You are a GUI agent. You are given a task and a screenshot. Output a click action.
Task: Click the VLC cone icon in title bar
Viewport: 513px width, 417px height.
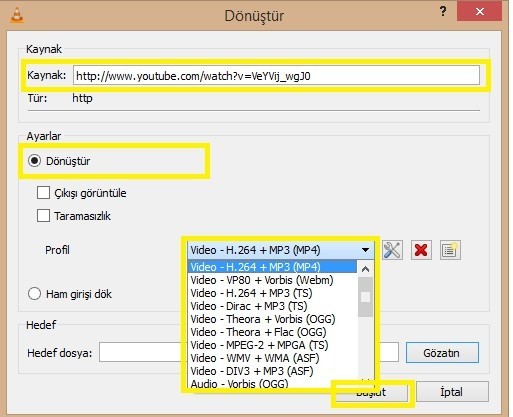17,15
